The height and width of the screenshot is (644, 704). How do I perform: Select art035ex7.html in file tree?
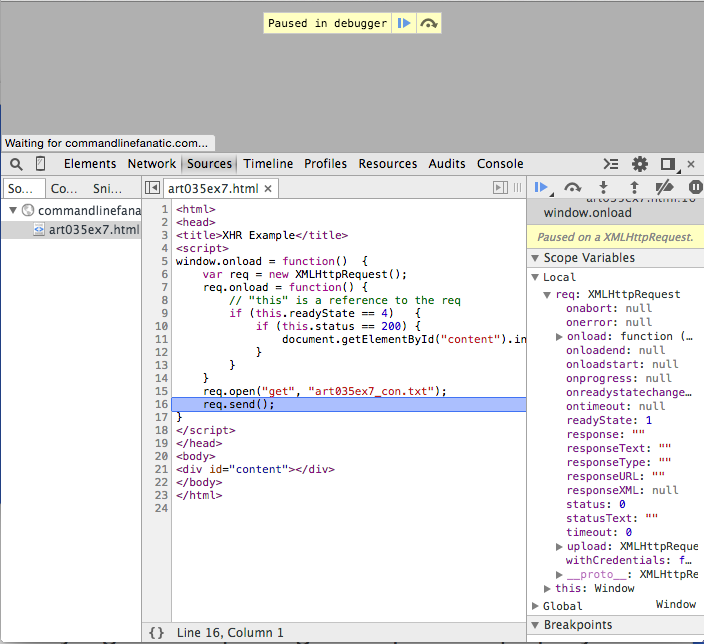(72, 230)
